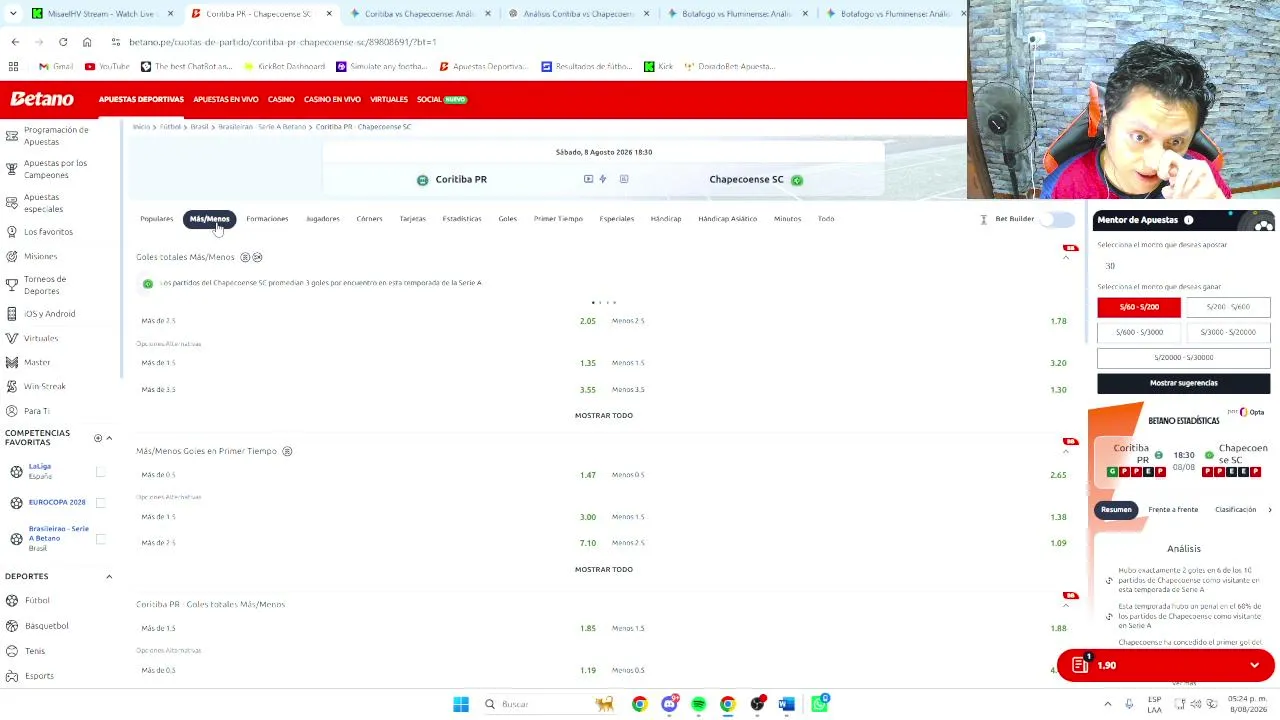
Task: Tick the Brasileirao Serie A Betano checkbox
Action: 100,539
